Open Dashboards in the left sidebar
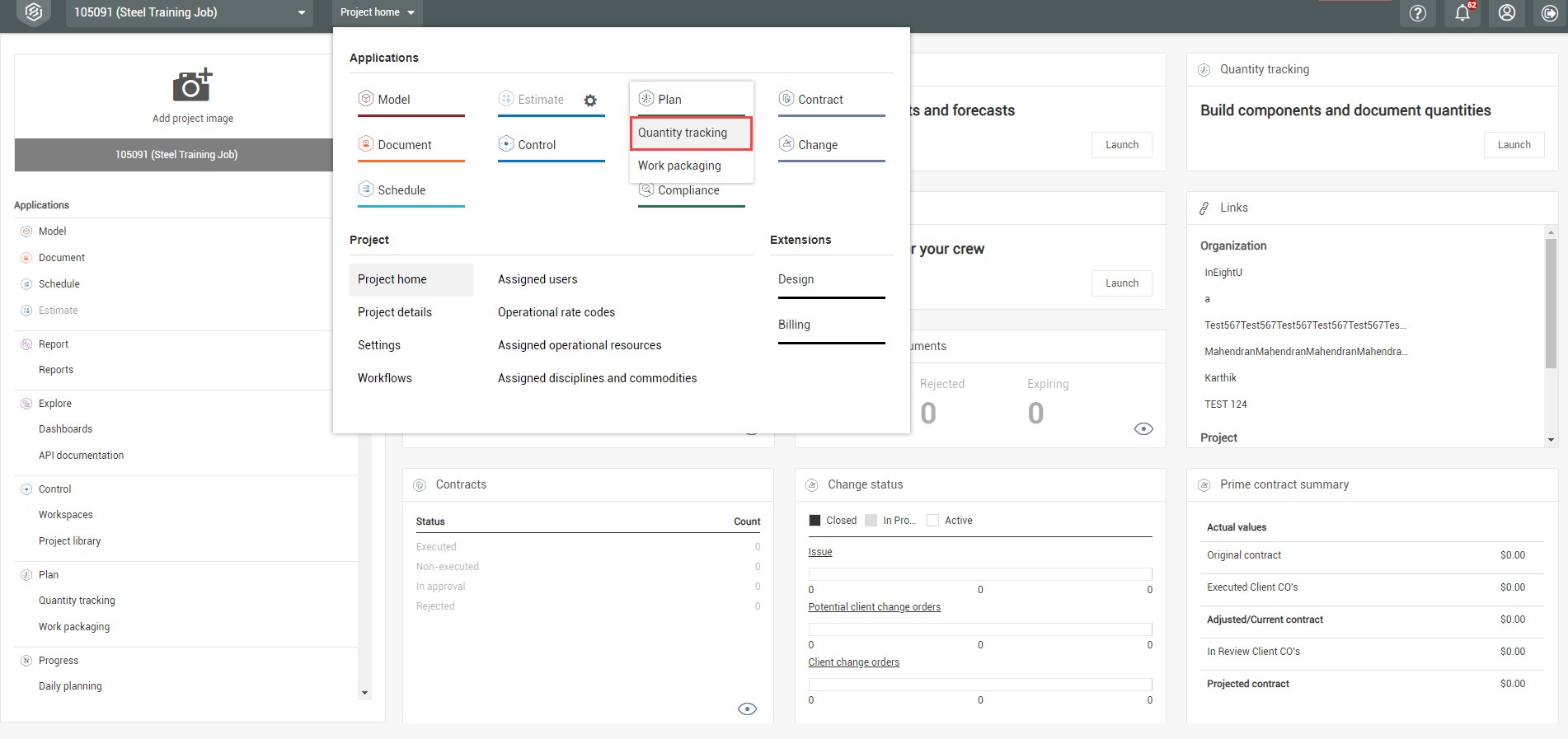This screenshot has width=1568, height=739. point(65,429)
